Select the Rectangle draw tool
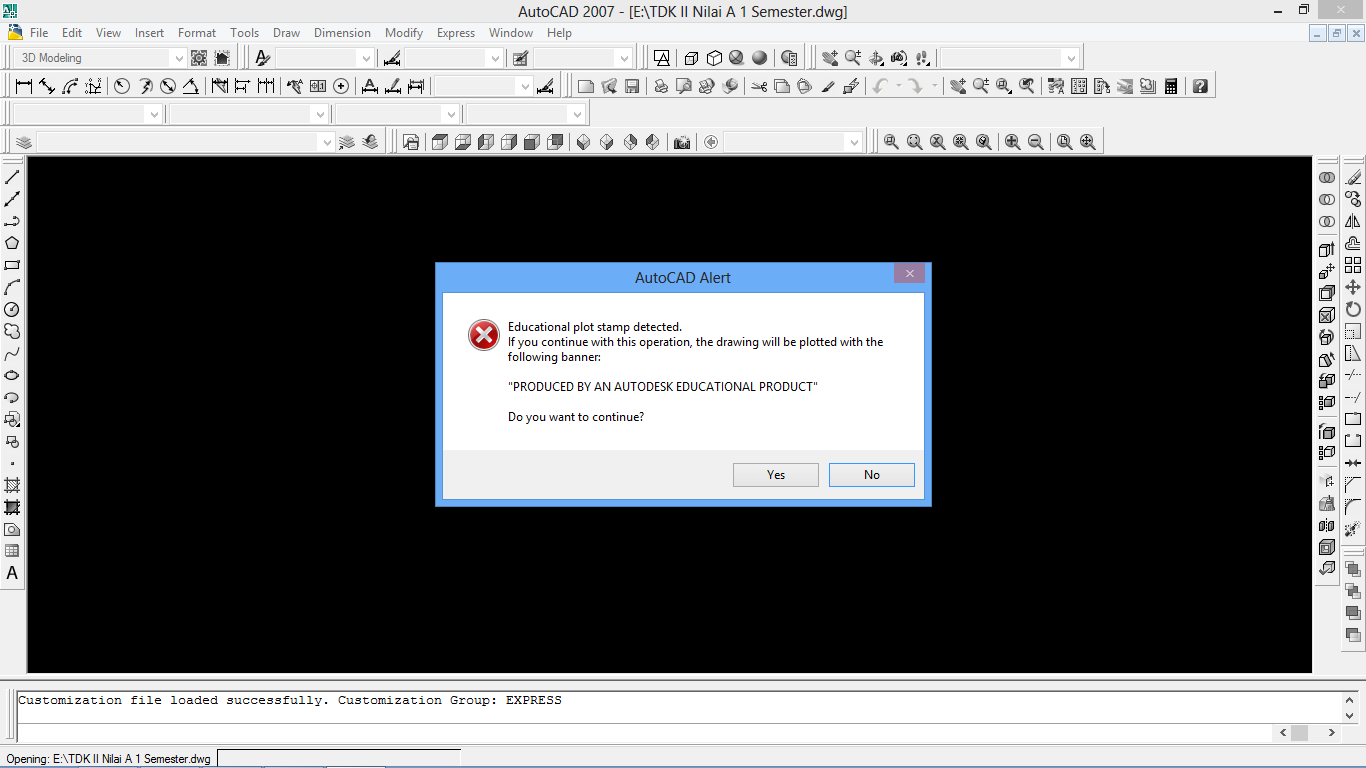The width and height of the screenshot is (1366, 768). pos(12,265)
